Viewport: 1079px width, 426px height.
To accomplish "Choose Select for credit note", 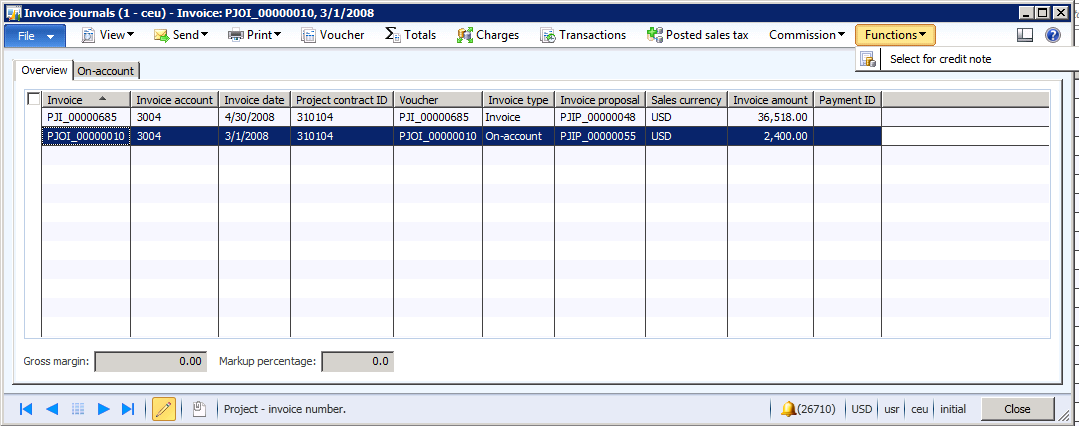I will click(940, 59).
